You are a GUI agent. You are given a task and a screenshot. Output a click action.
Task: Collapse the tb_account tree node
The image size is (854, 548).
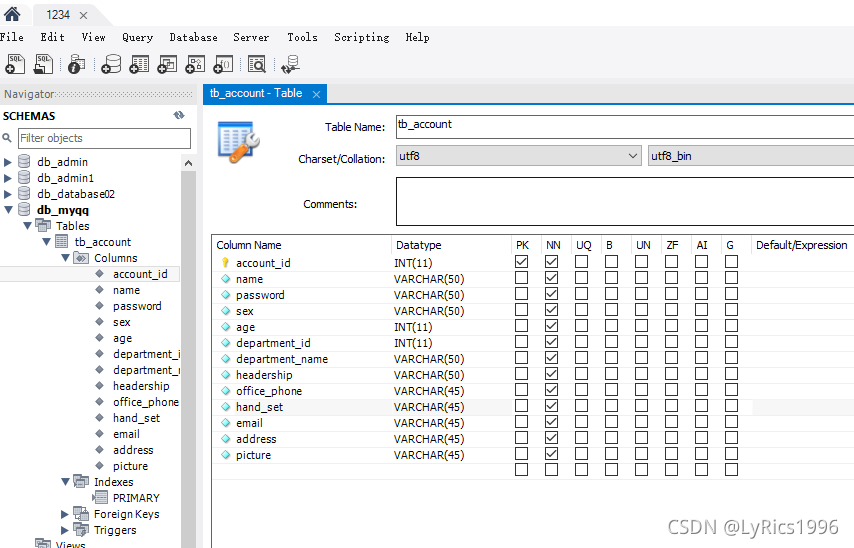46,241
